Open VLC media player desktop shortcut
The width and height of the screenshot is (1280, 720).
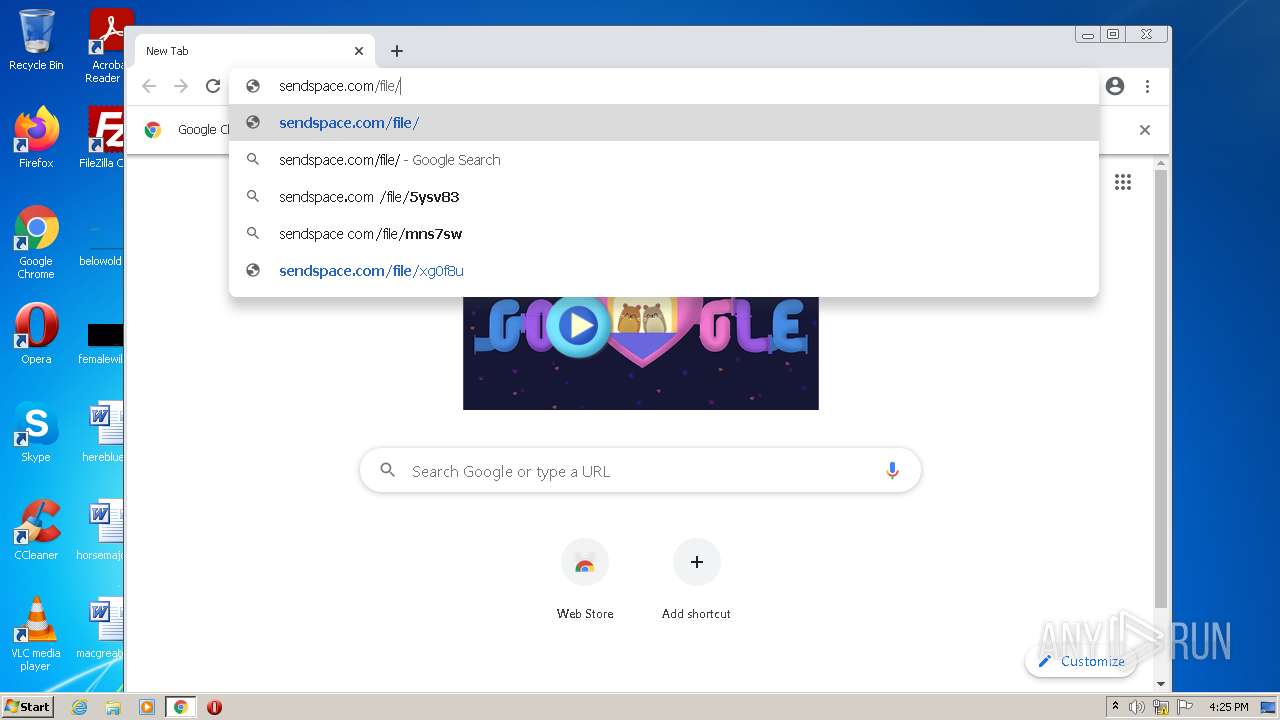[36, 633]
